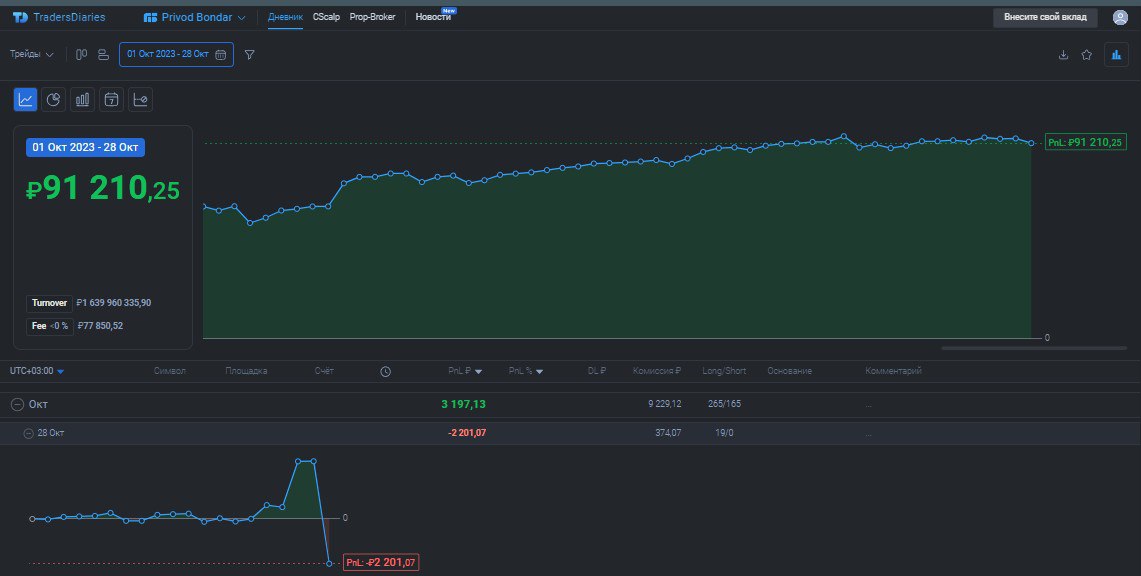
Task: Click the favorites star icon
Action: (1087, 55)
